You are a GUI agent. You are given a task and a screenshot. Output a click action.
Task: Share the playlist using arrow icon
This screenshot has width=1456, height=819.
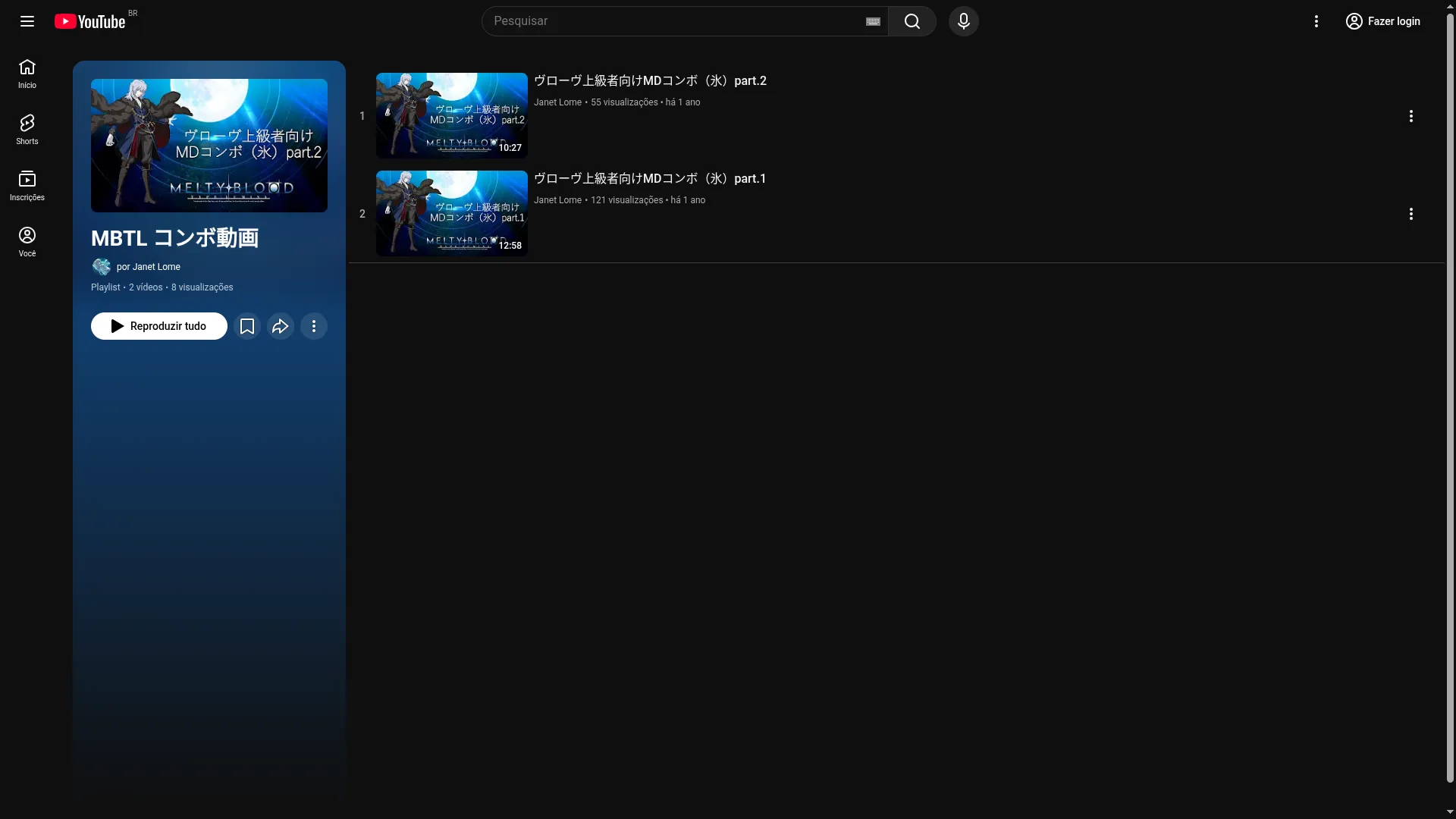(281, 326)
